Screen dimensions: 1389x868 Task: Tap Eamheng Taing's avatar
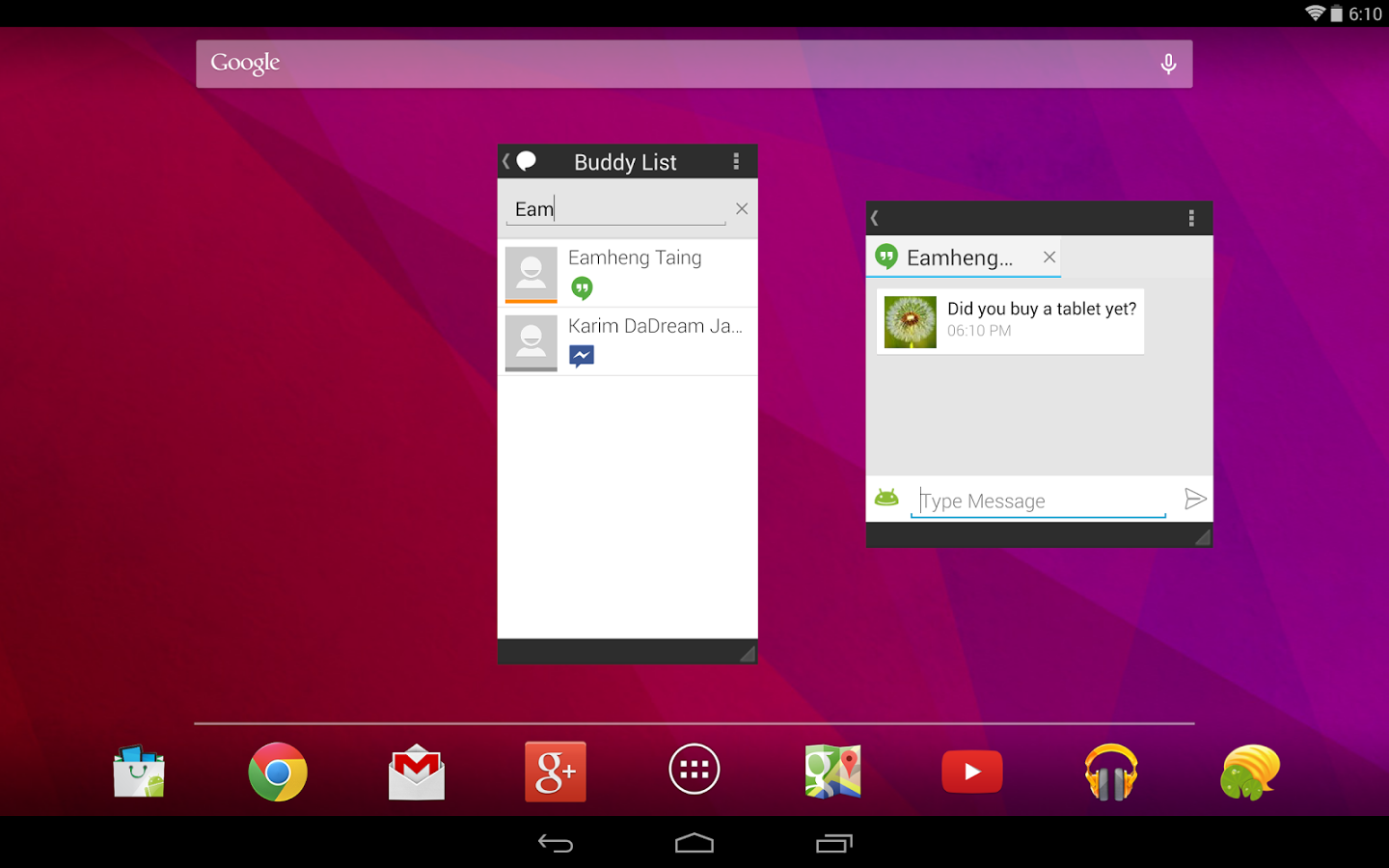531,274
